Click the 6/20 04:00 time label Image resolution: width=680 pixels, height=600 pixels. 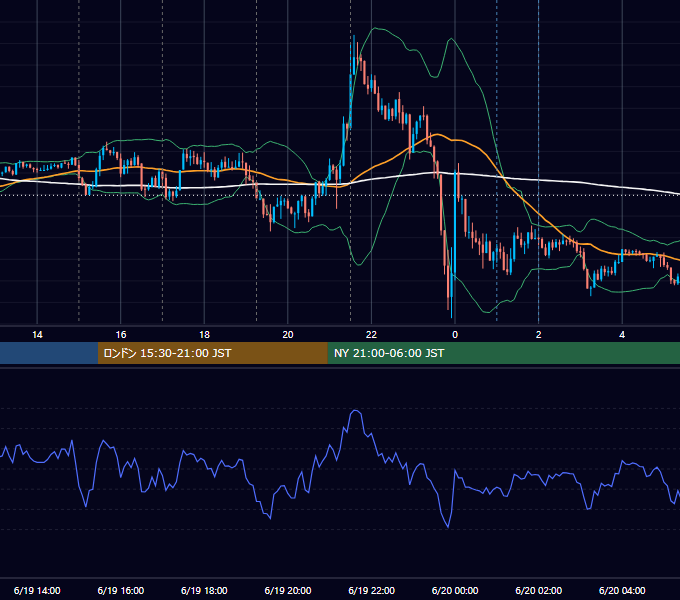point(622,590)
